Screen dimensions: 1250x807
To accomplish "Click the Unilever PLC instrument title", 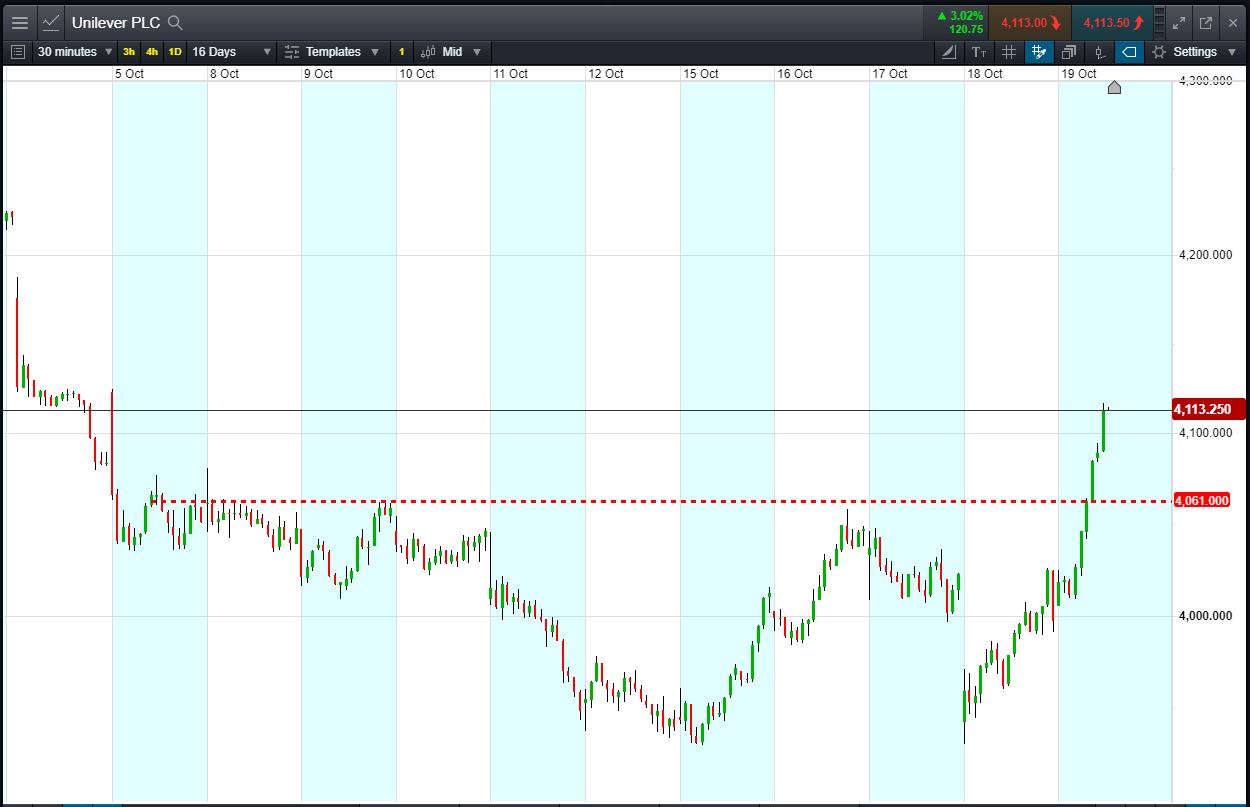I will pyautogui.click(x=115, y=22).
